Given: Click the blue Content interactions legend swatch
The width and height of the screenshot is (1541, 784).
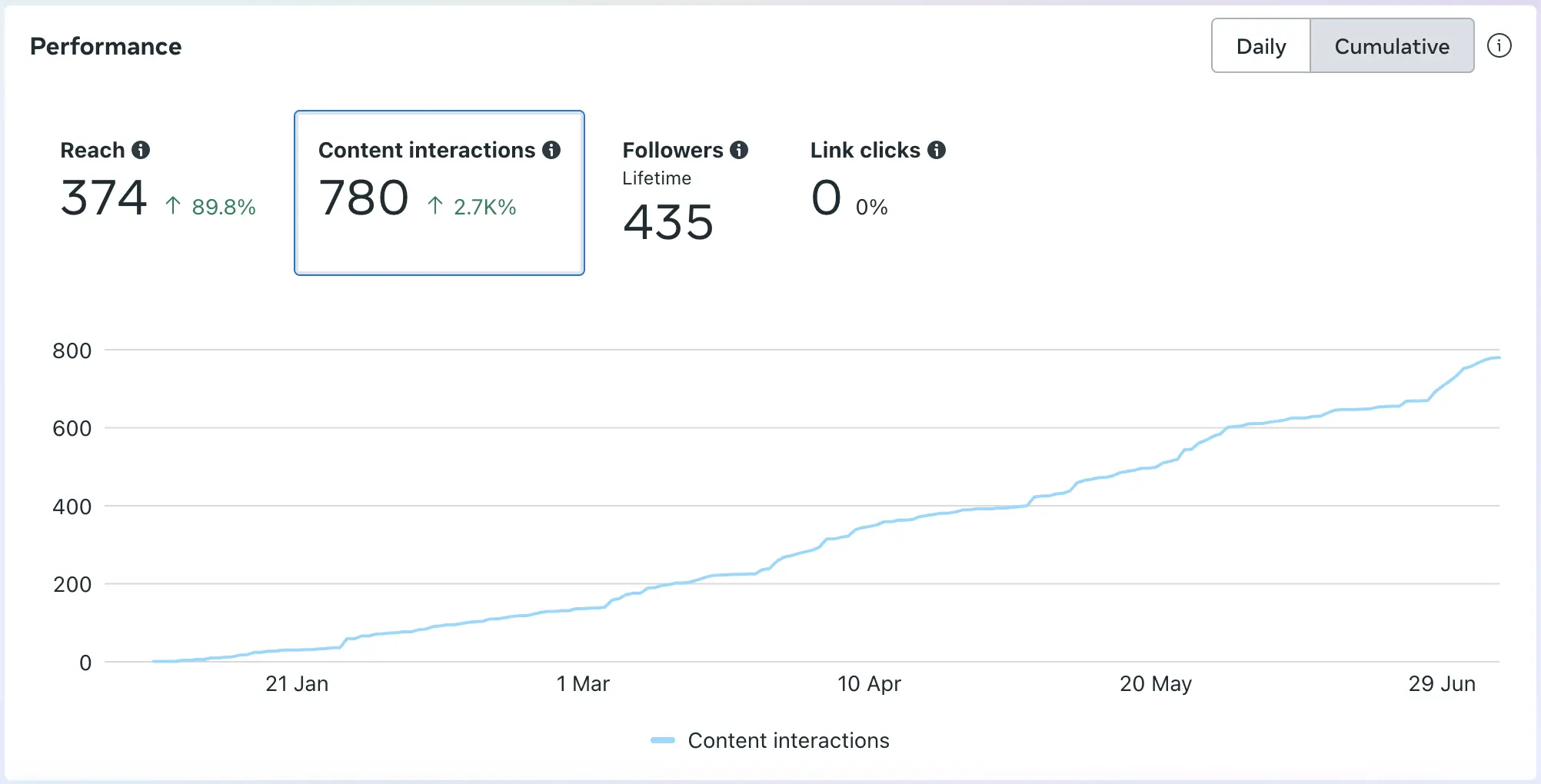Looking at the screenshot, I should click(x=663, y=740).
